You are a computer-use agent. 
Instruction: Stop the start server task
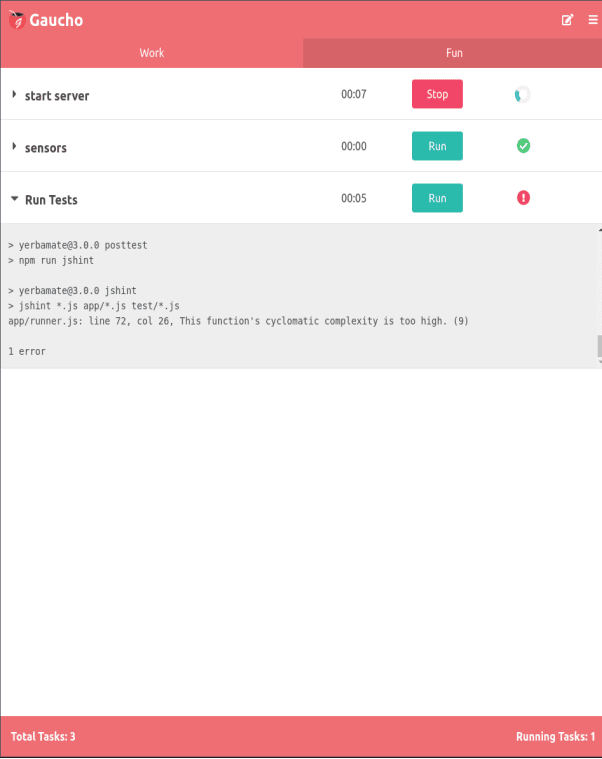tap(437, 94)
